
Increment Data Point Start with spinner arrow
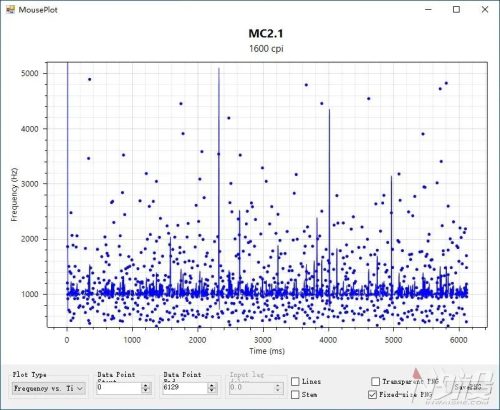(x=146, y=385)
